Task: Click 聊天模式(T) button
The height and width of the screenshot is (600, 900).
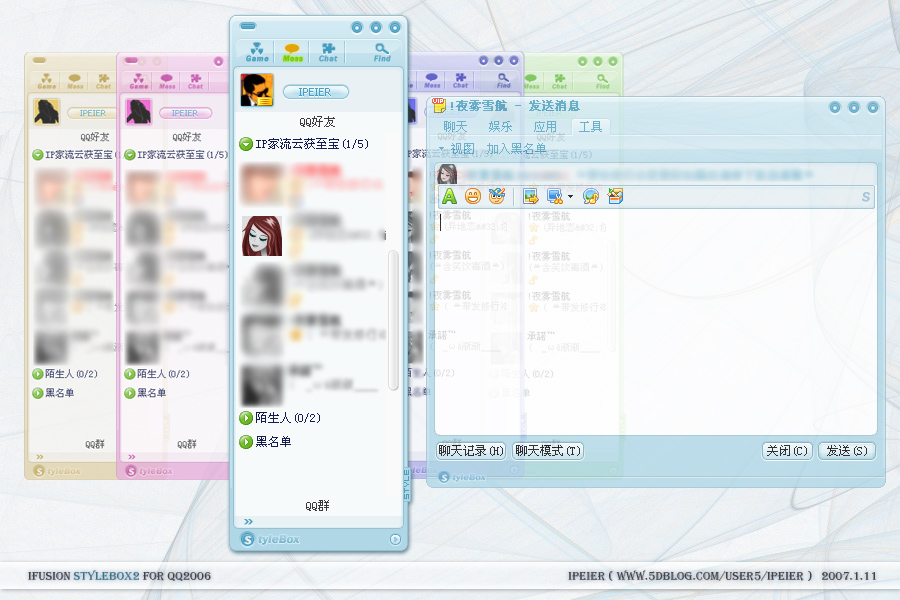Action: tap(548, 451)
